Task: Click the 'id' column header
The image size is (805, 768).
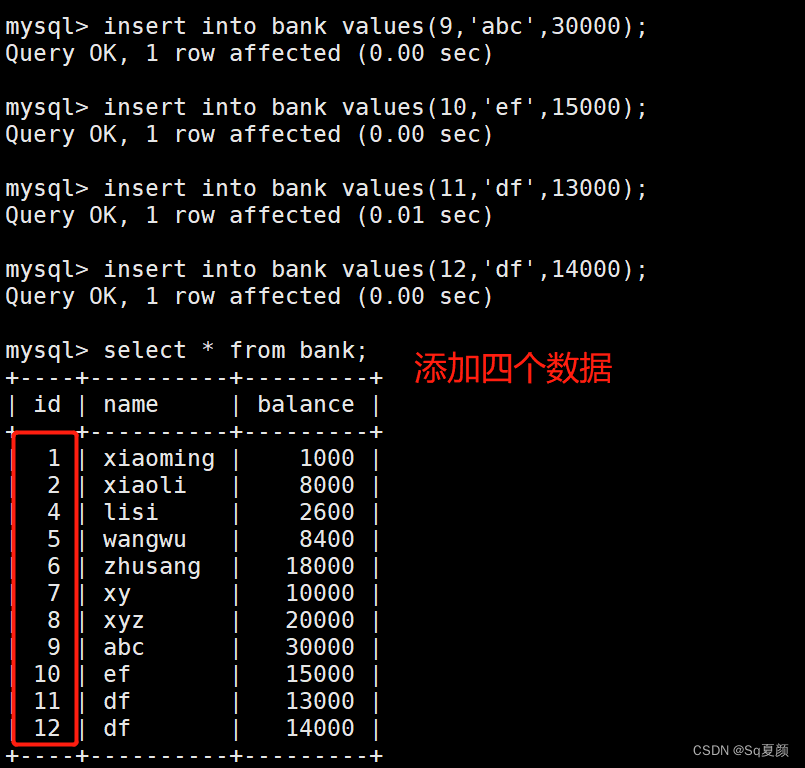Action: pyautogui.click(x=47, y=405)
